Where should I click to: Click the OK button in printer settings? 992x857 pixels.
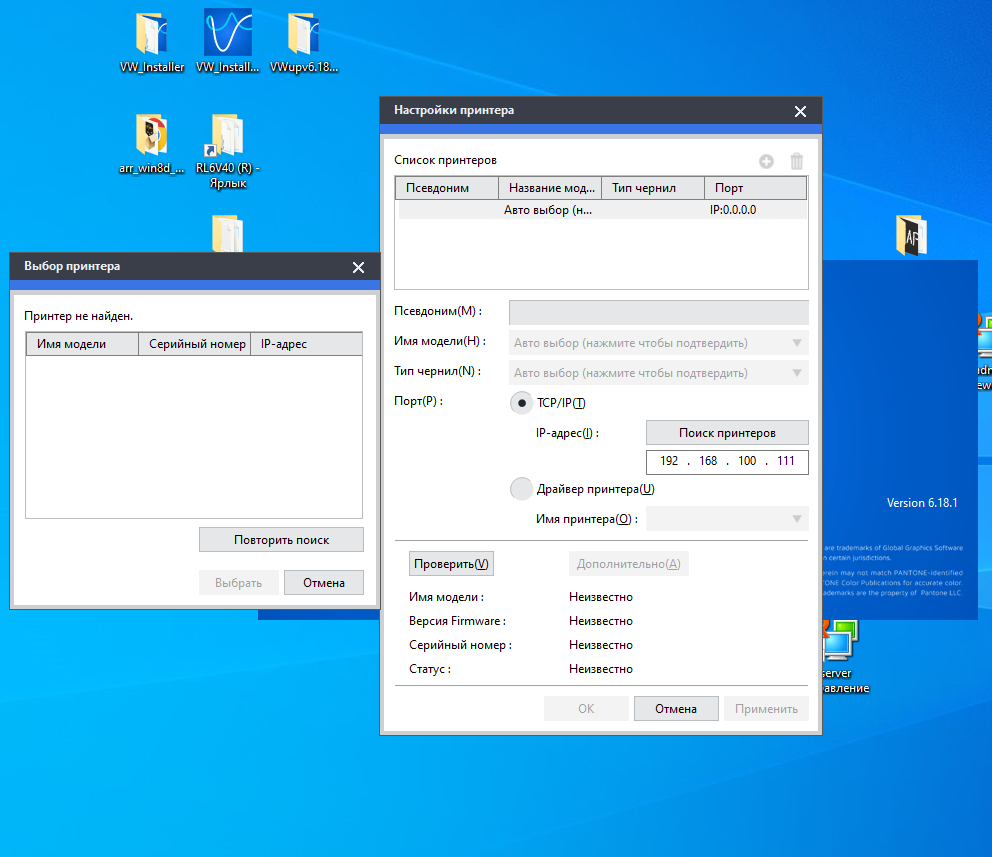pos(586,708)
